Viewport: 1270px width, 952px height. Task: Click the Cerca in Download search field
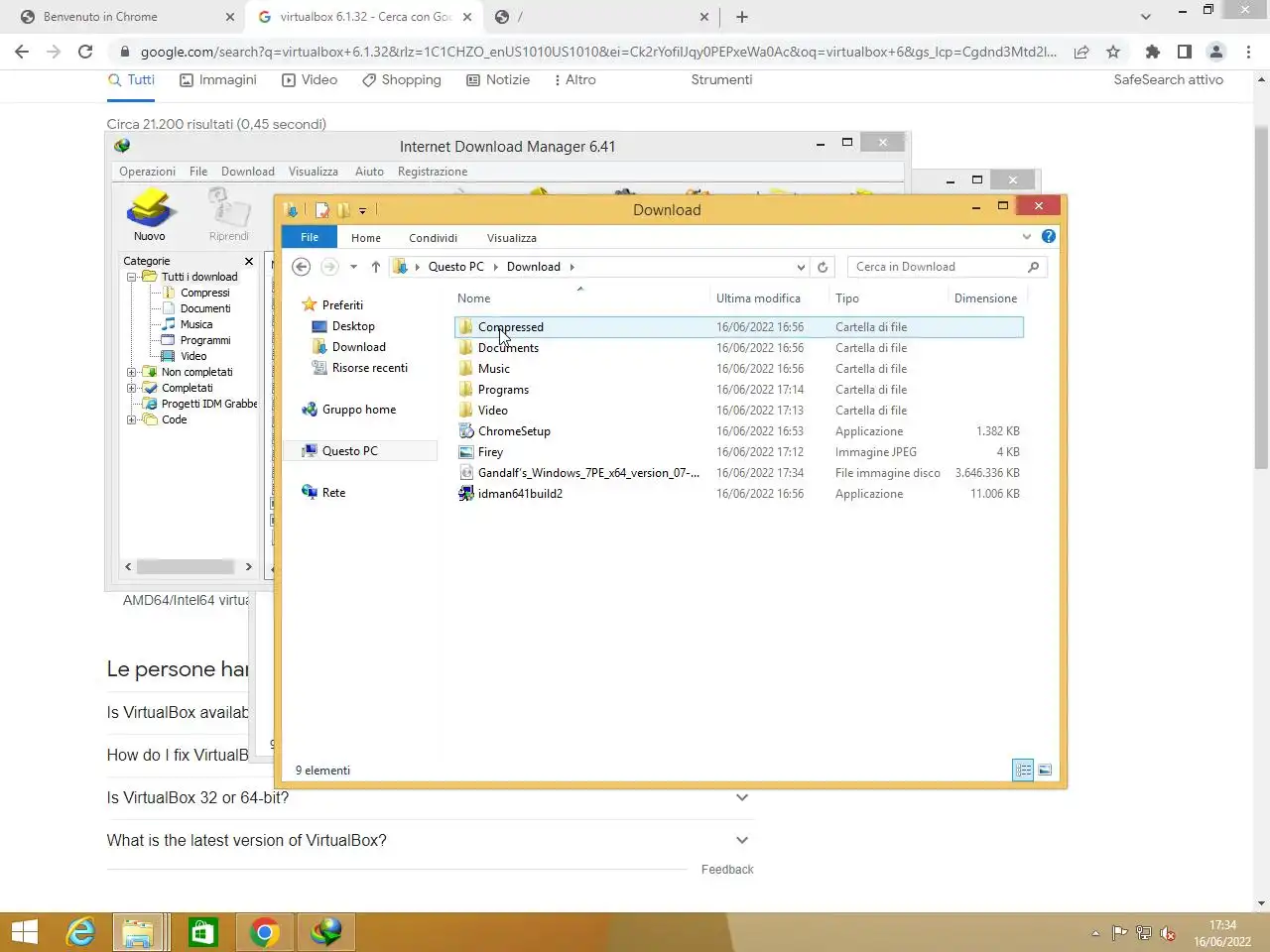pos(938,267)
